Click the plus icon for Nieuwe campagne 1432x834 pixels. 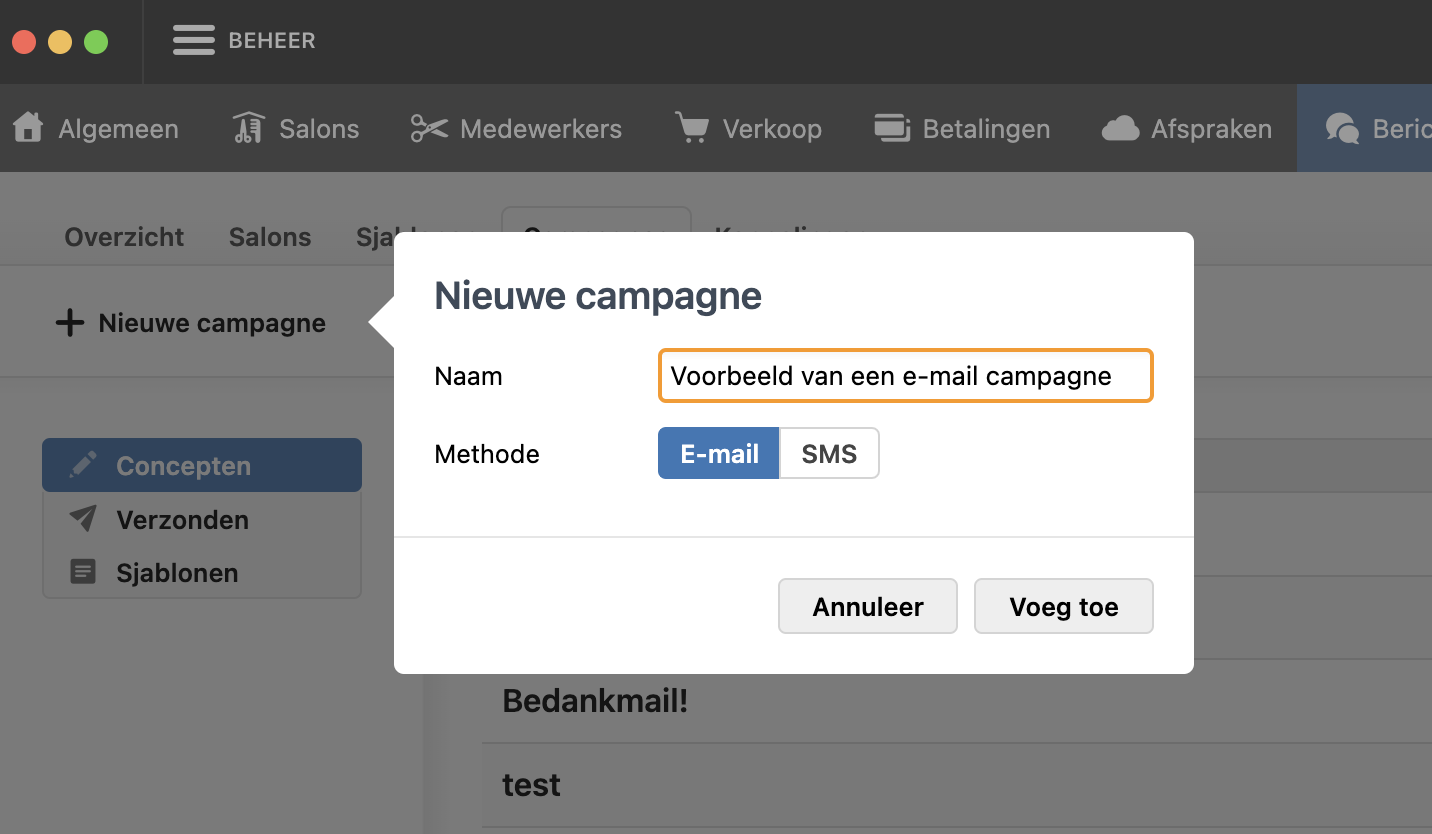pos(69,323)
